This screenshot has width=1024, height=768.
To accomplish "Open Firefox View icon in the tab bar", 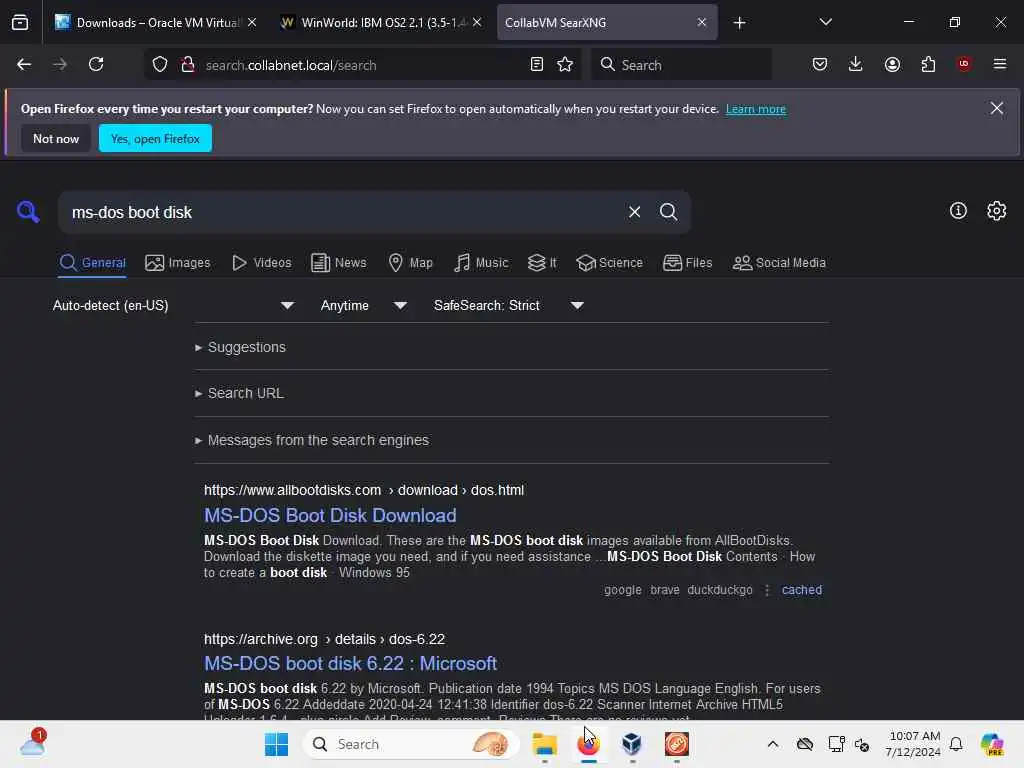I will click(20, 23).
